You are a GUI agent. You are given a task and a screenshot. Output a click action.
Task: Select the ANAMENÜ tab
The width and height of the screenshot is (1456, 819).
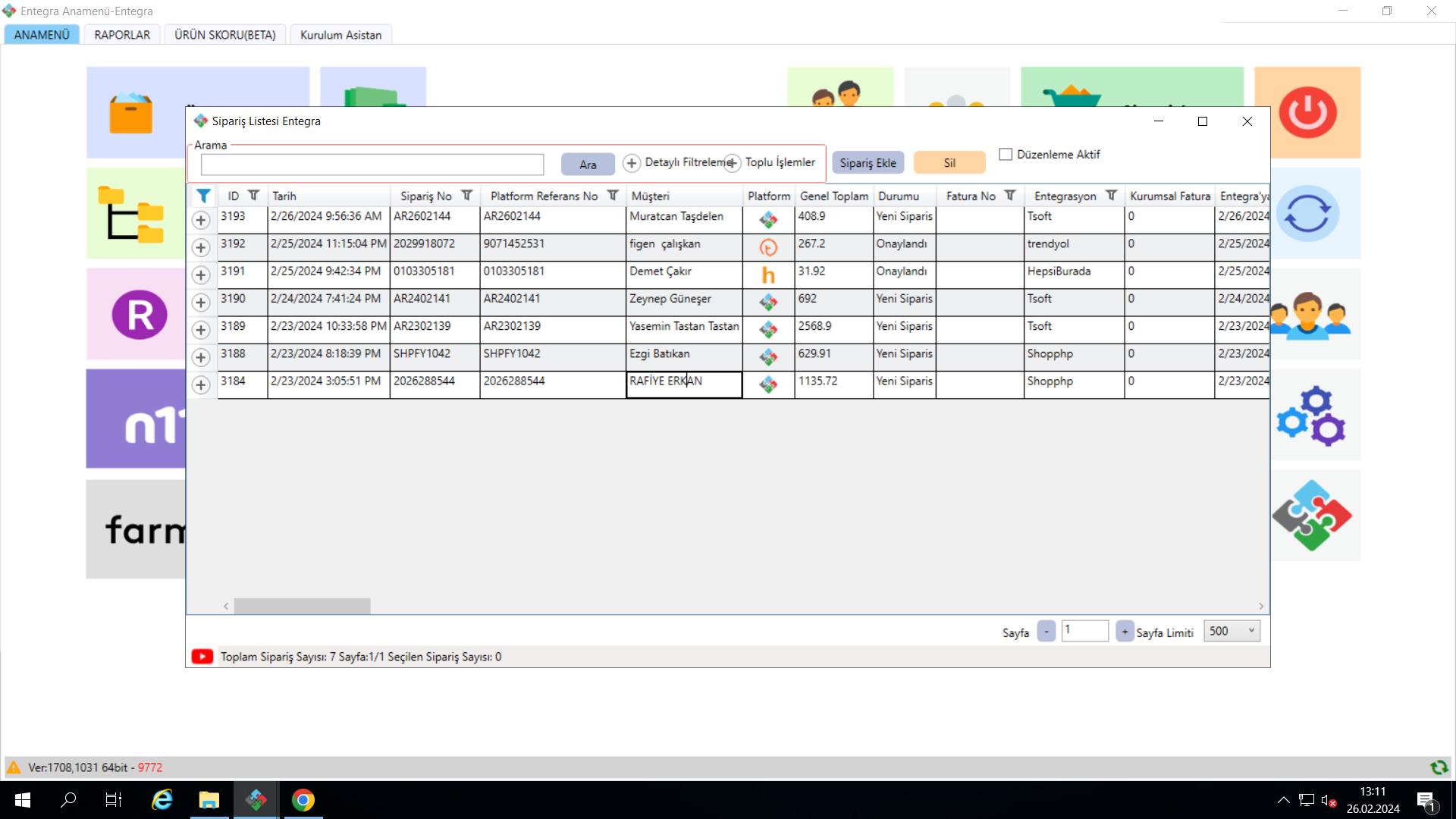click(42, 35)
